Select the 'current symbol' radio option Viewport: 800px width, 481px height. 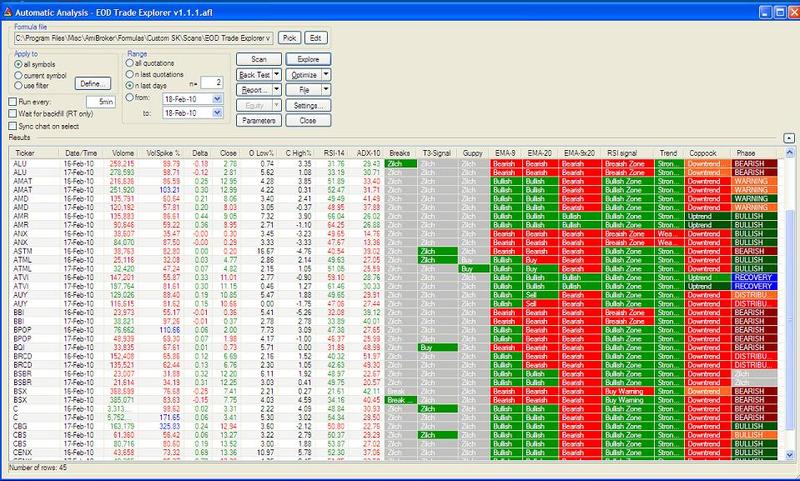(18, 75)
